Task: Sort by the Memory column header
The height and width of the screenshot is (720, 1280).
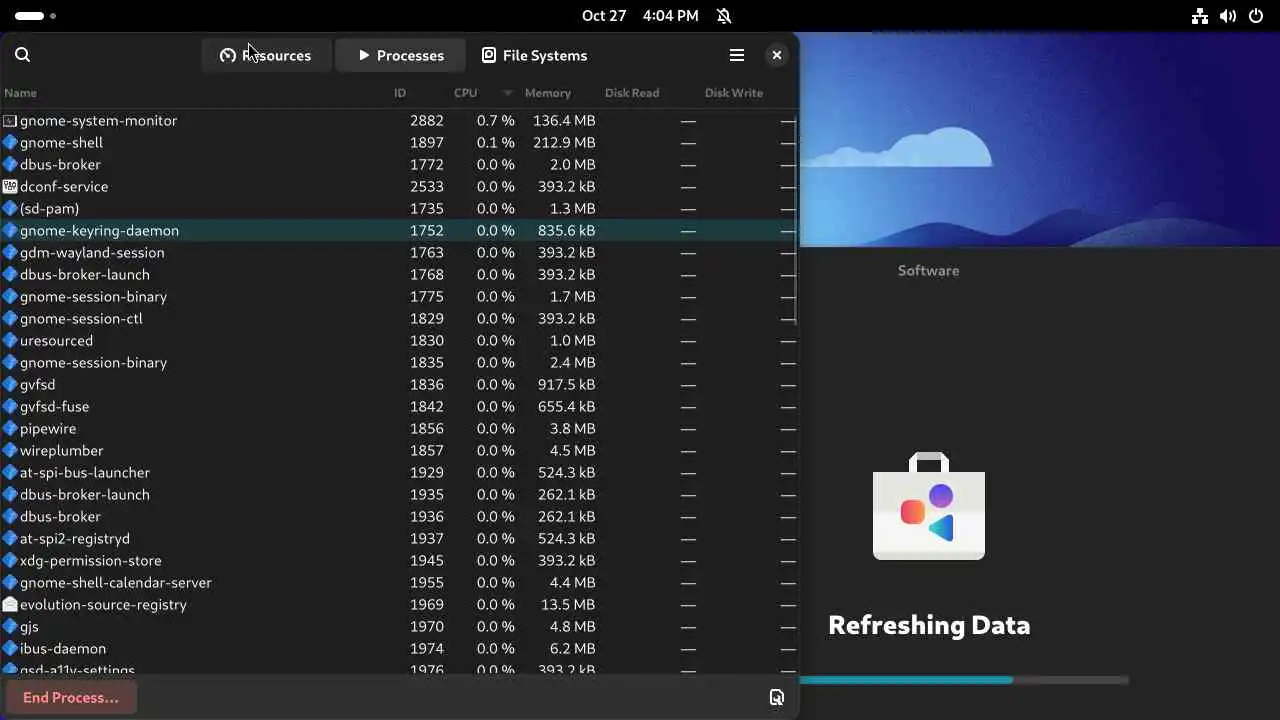Action: [548, 93]
